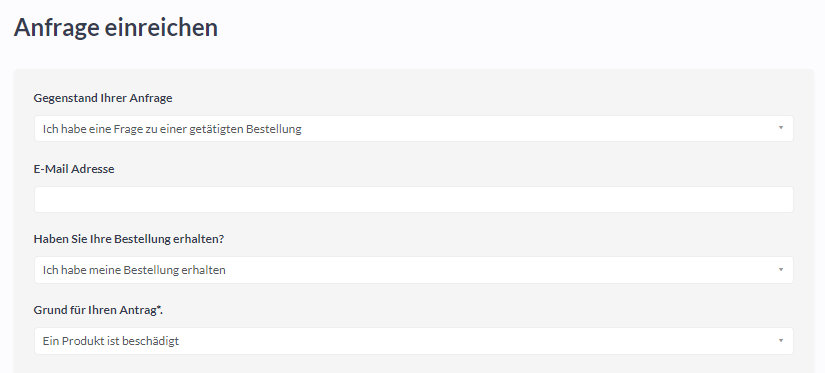825x373 pixels.
Task: Select the text 'Ich habe meine Bestellung erhalten'
Action: 134,270
